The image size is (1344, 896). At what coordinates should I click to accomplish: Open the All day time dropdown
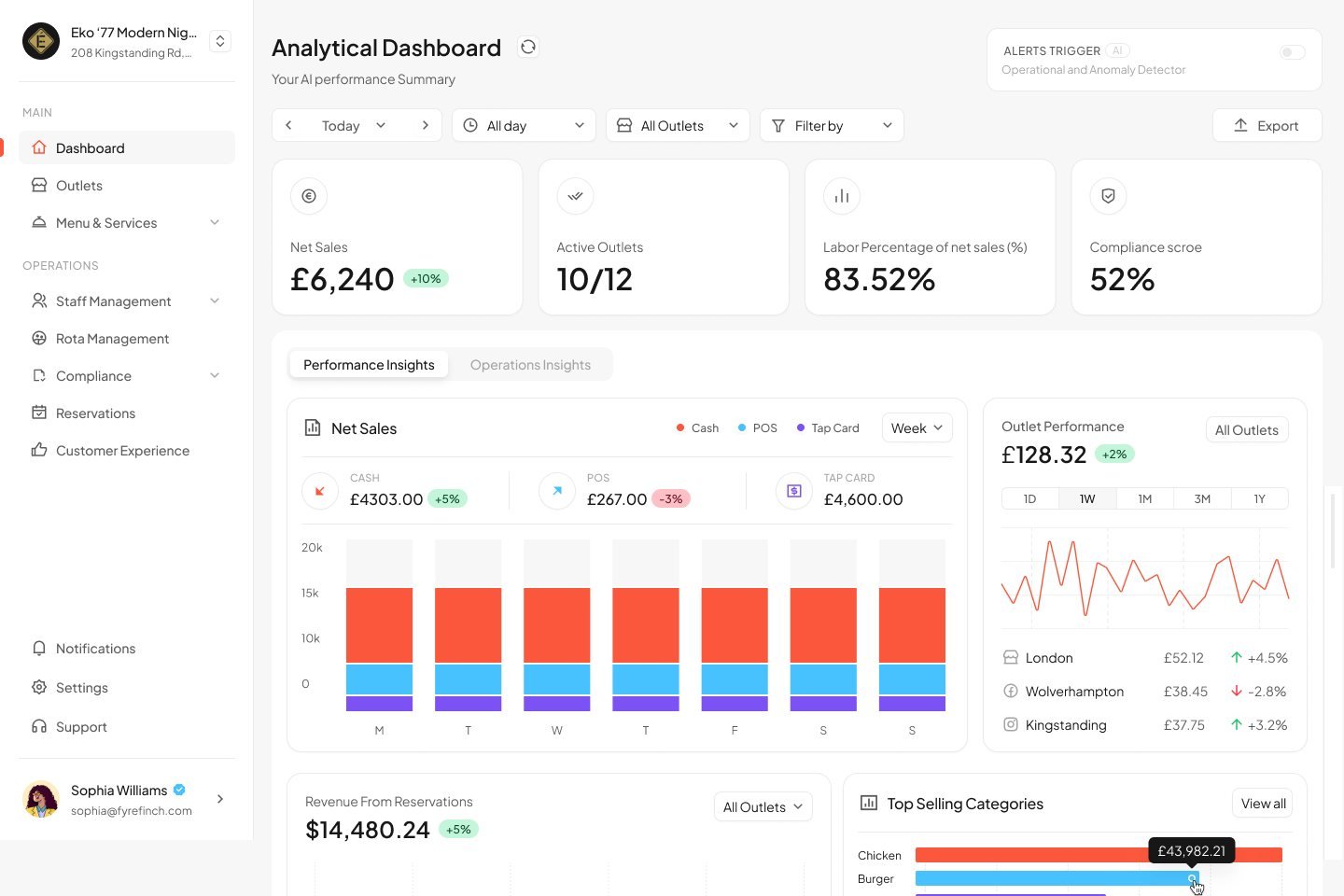click(x=525, y=125)
